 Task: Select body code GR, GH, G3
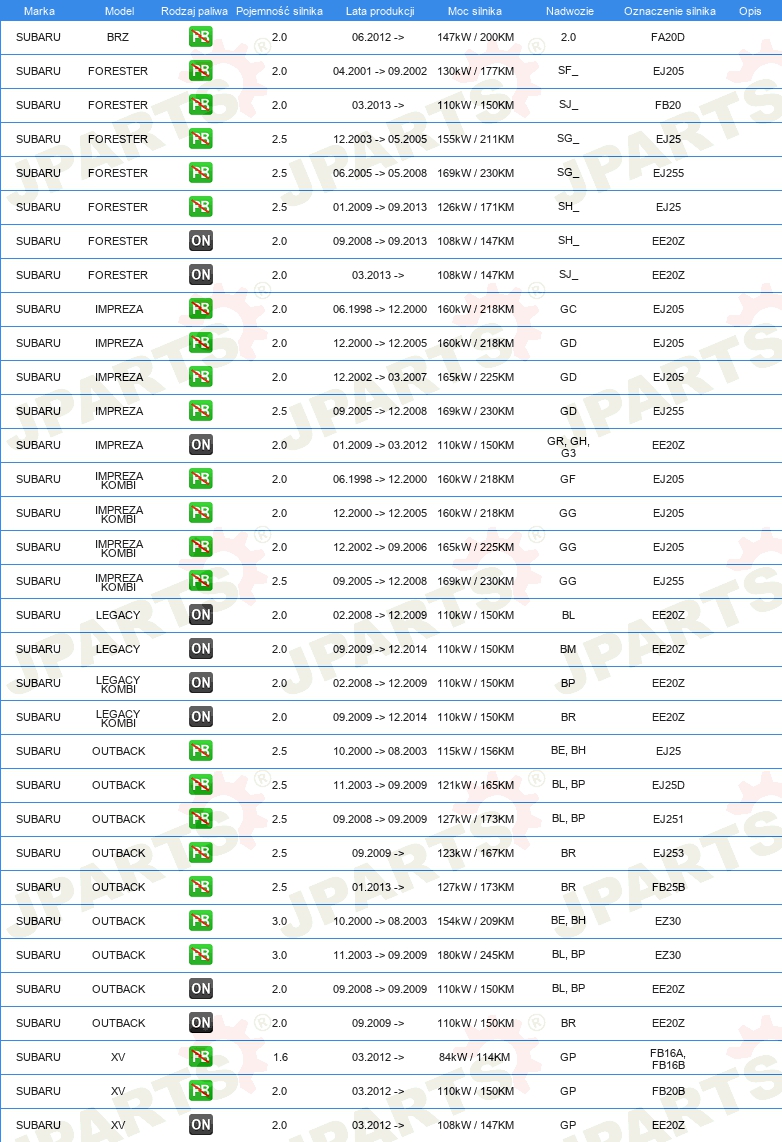569,446
